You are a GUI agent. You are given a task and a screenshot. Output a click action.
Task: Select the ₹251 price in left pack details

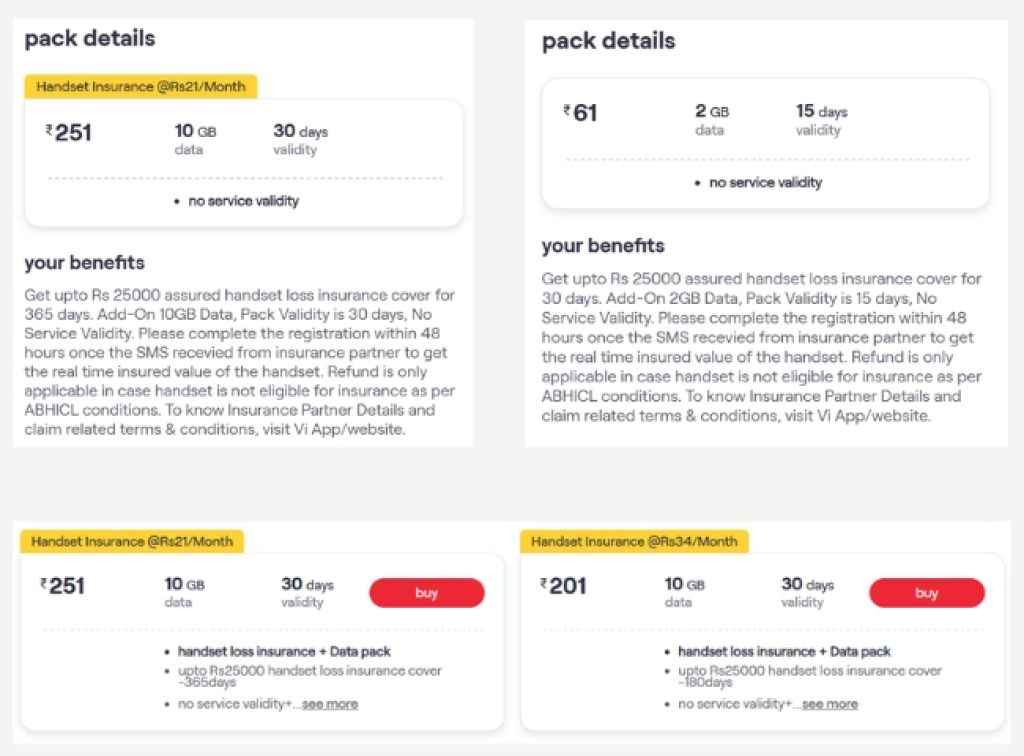pos(69,132)
